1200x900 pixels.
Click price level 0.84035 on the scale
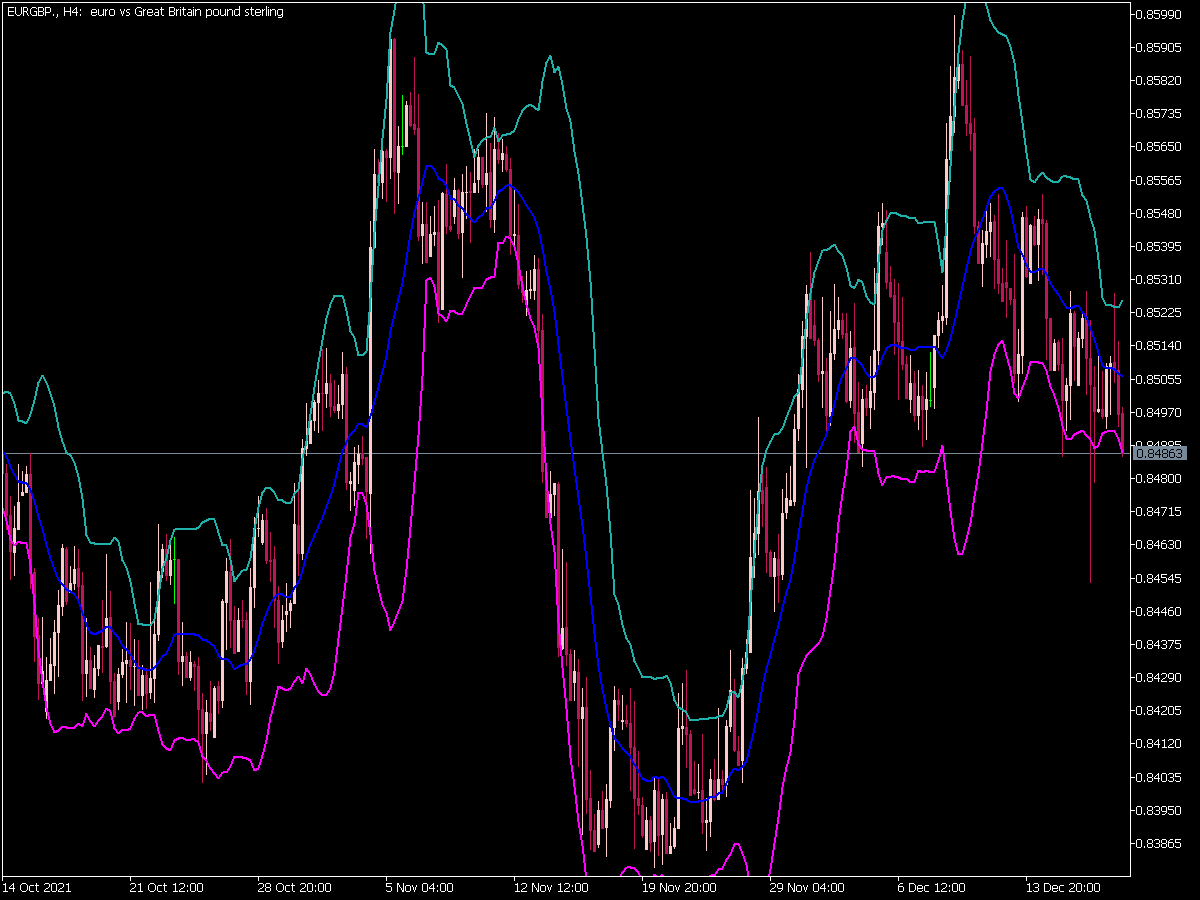(x=1160, y=777)
